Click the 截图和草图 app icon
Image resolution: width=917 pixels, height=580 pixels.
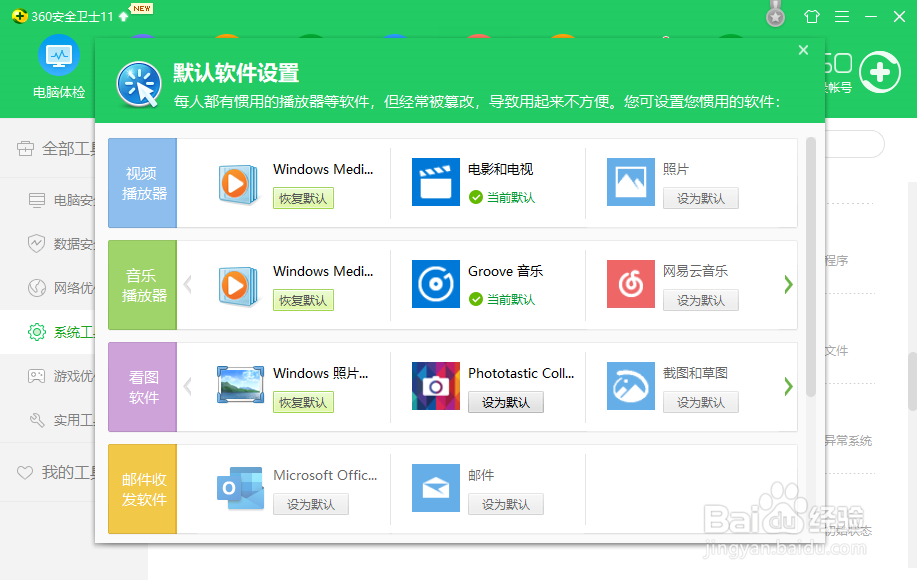point(630,386)
